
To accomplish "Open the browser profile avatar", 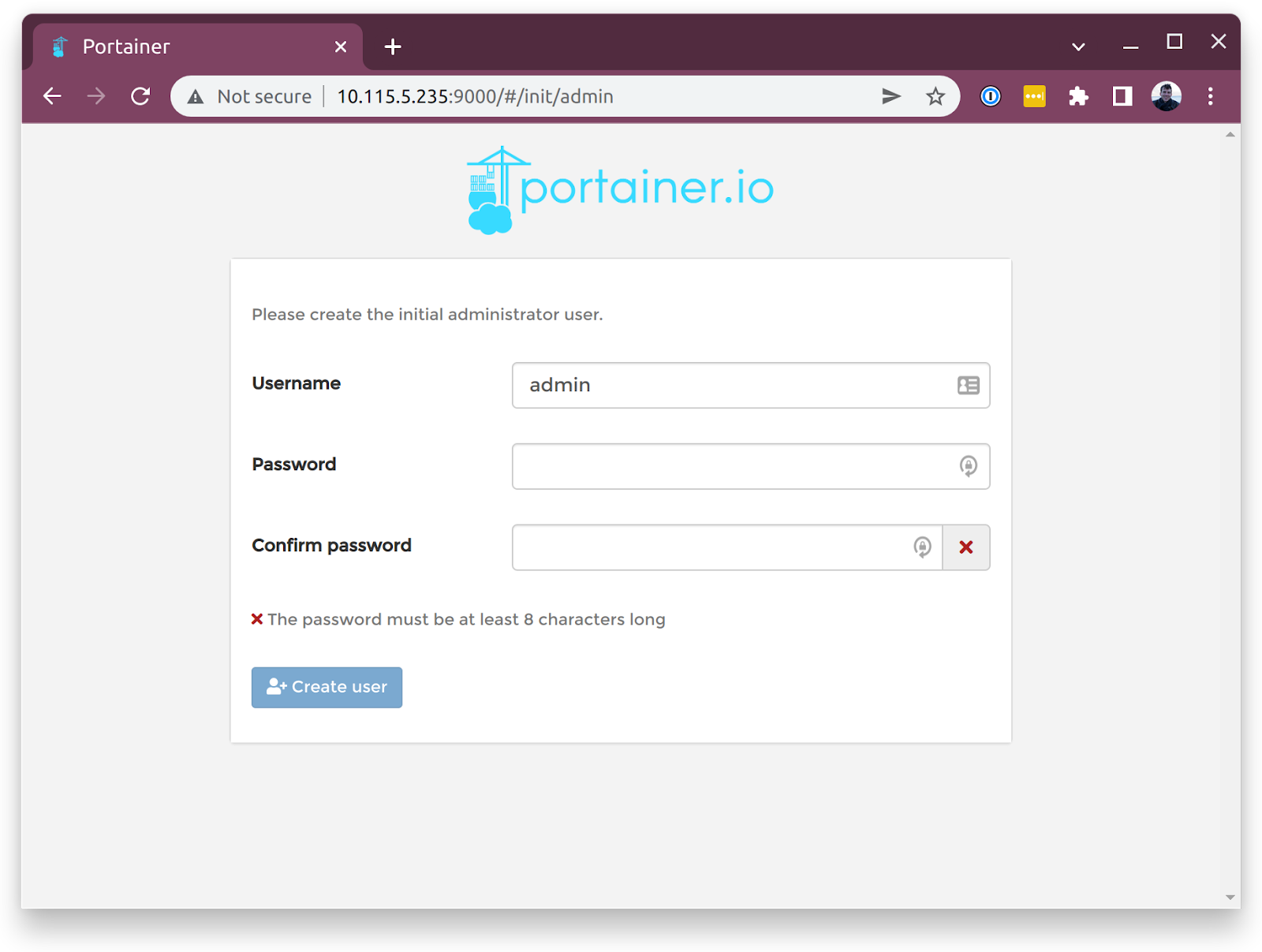I will click(x=1166, y=96).
